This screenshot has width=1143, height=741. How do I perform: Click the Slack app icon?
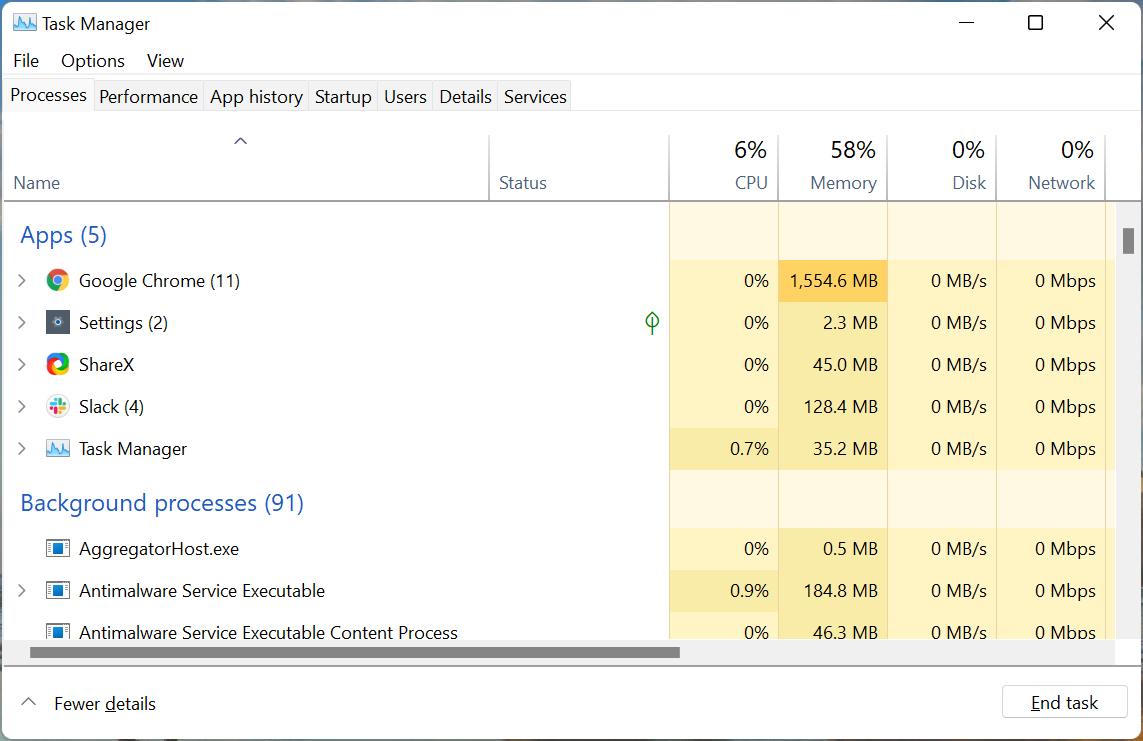(x=58, y=407)
